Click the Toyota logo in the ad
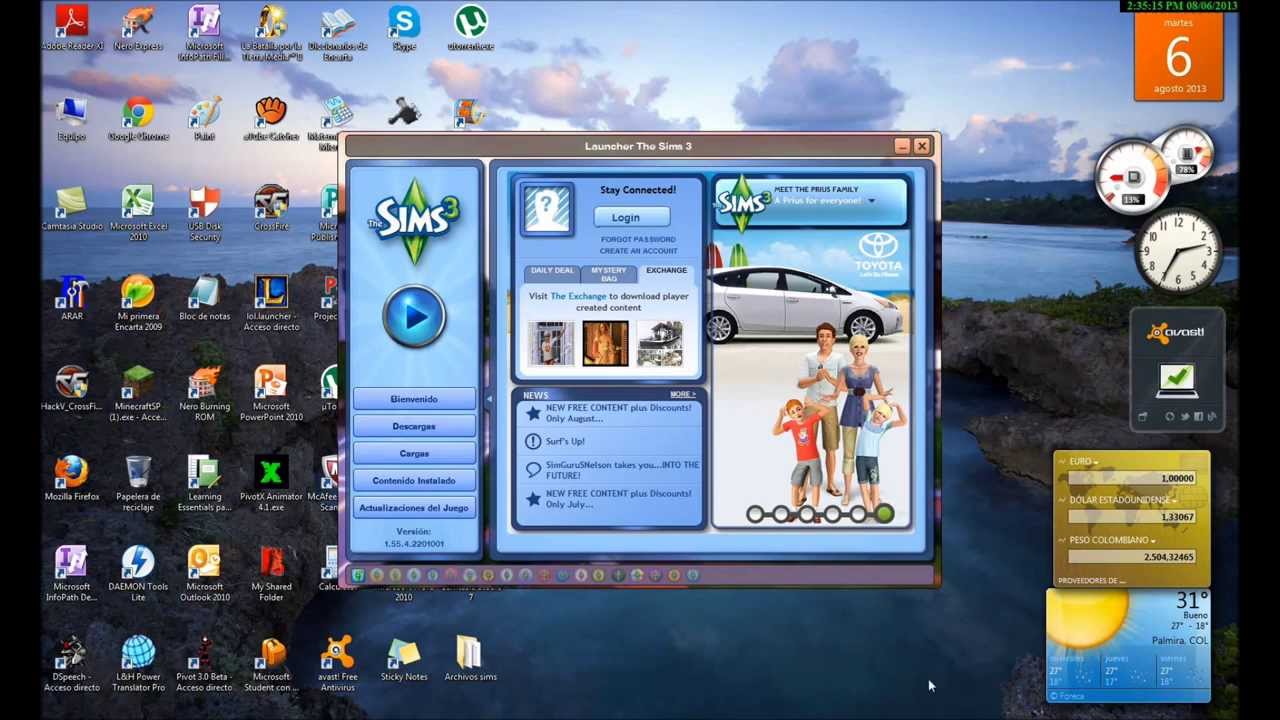 click(x=878, y=253)
